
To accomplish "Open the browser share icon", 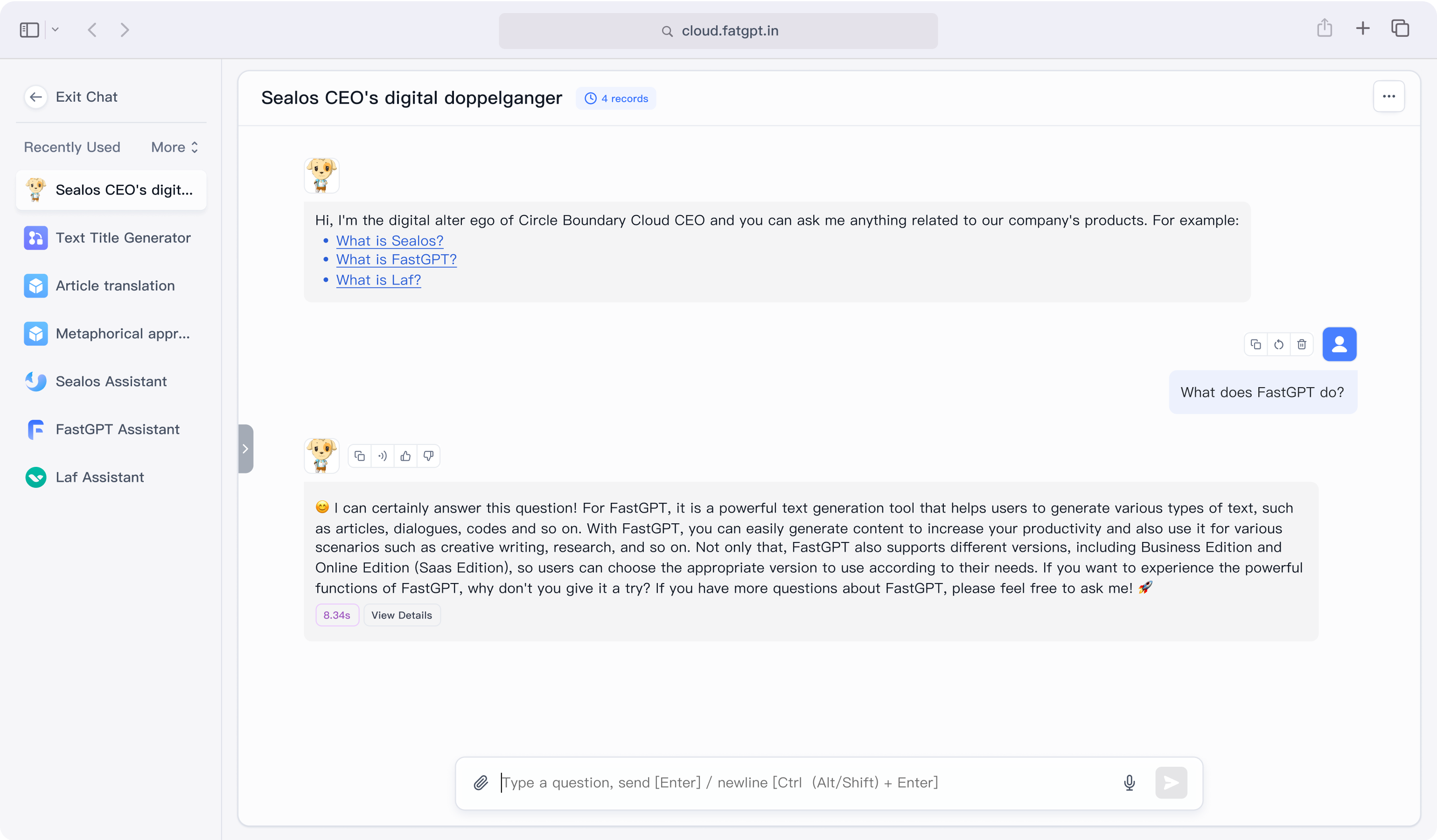I will (1325, 28).
